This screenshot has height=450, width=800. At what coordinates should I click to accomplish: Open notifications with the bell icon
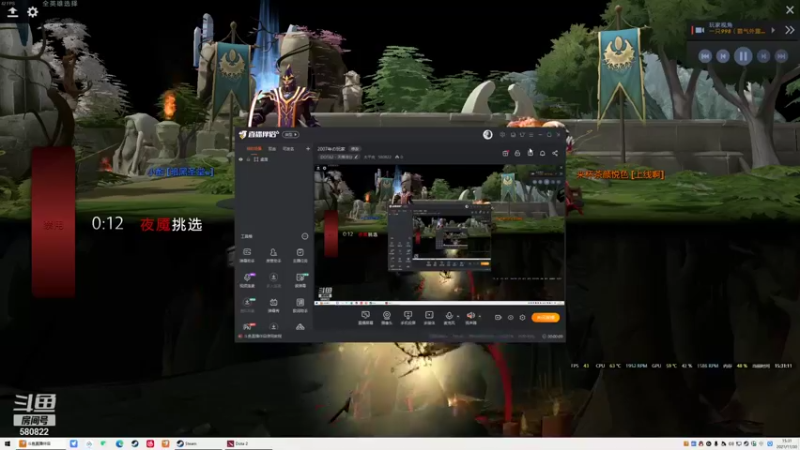click(542, 154)
